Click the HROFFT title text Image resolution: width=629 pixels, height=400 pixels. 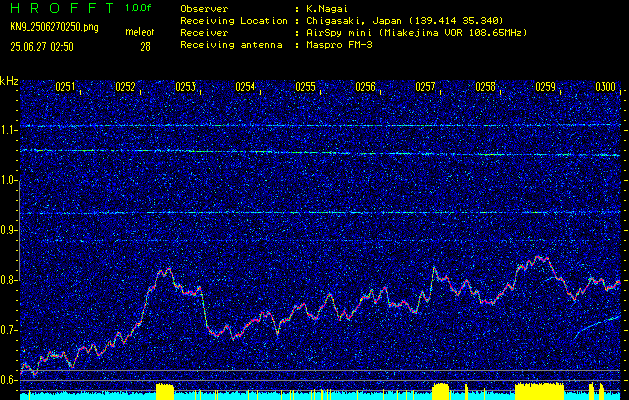(62, 8)
